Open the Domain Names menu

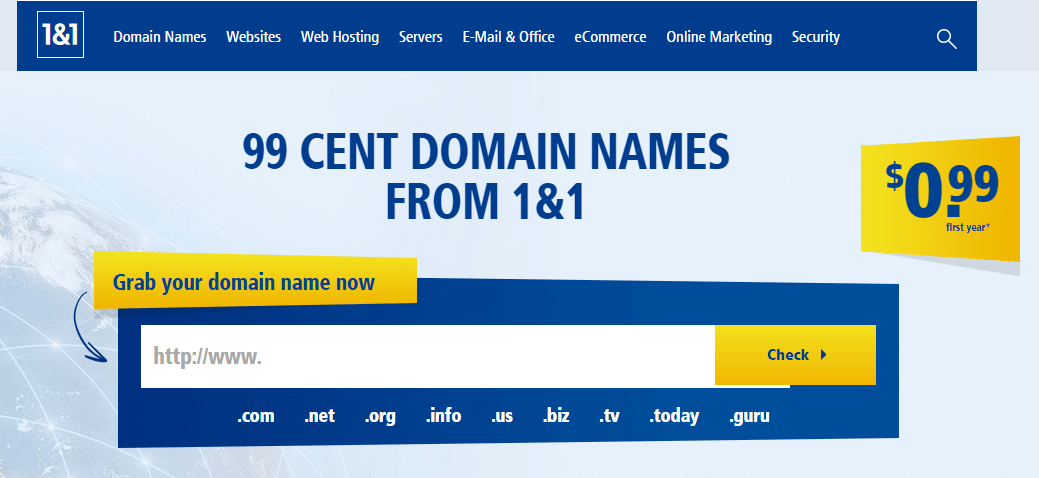(160, 37)
